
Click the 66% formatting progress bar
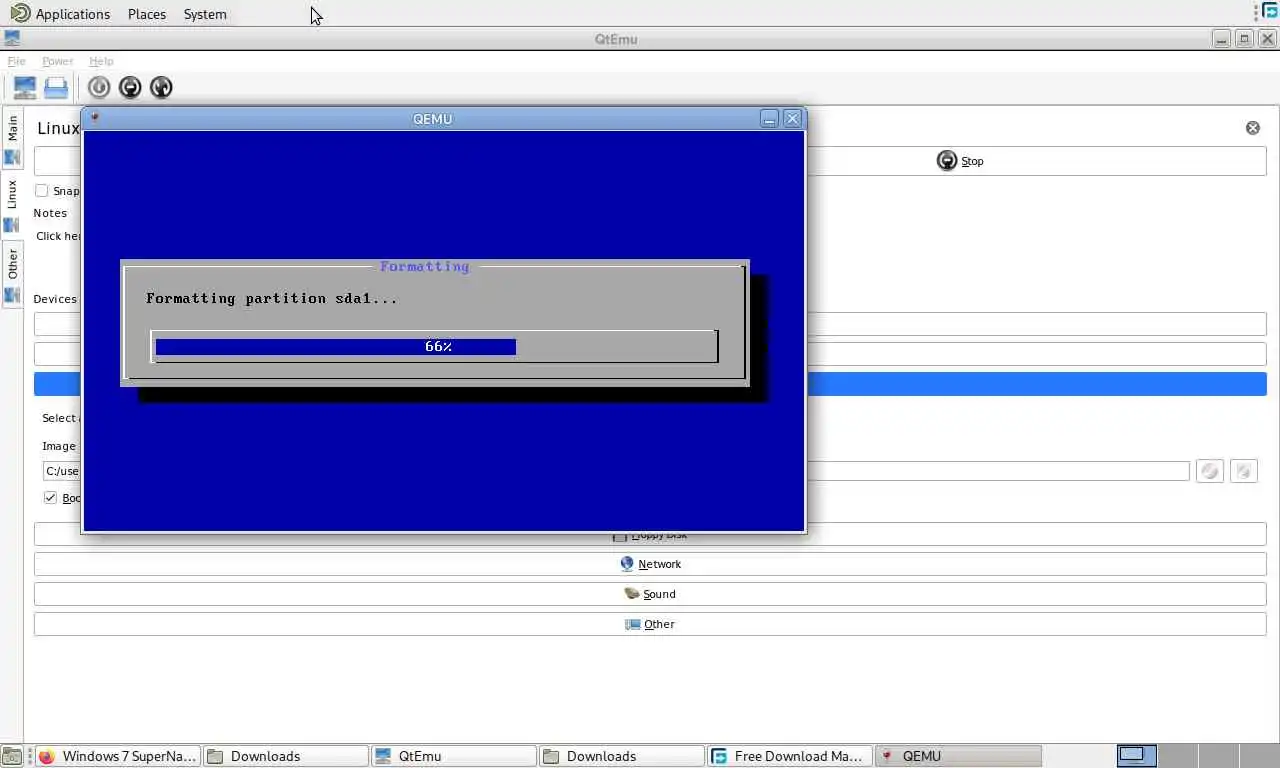435,346
